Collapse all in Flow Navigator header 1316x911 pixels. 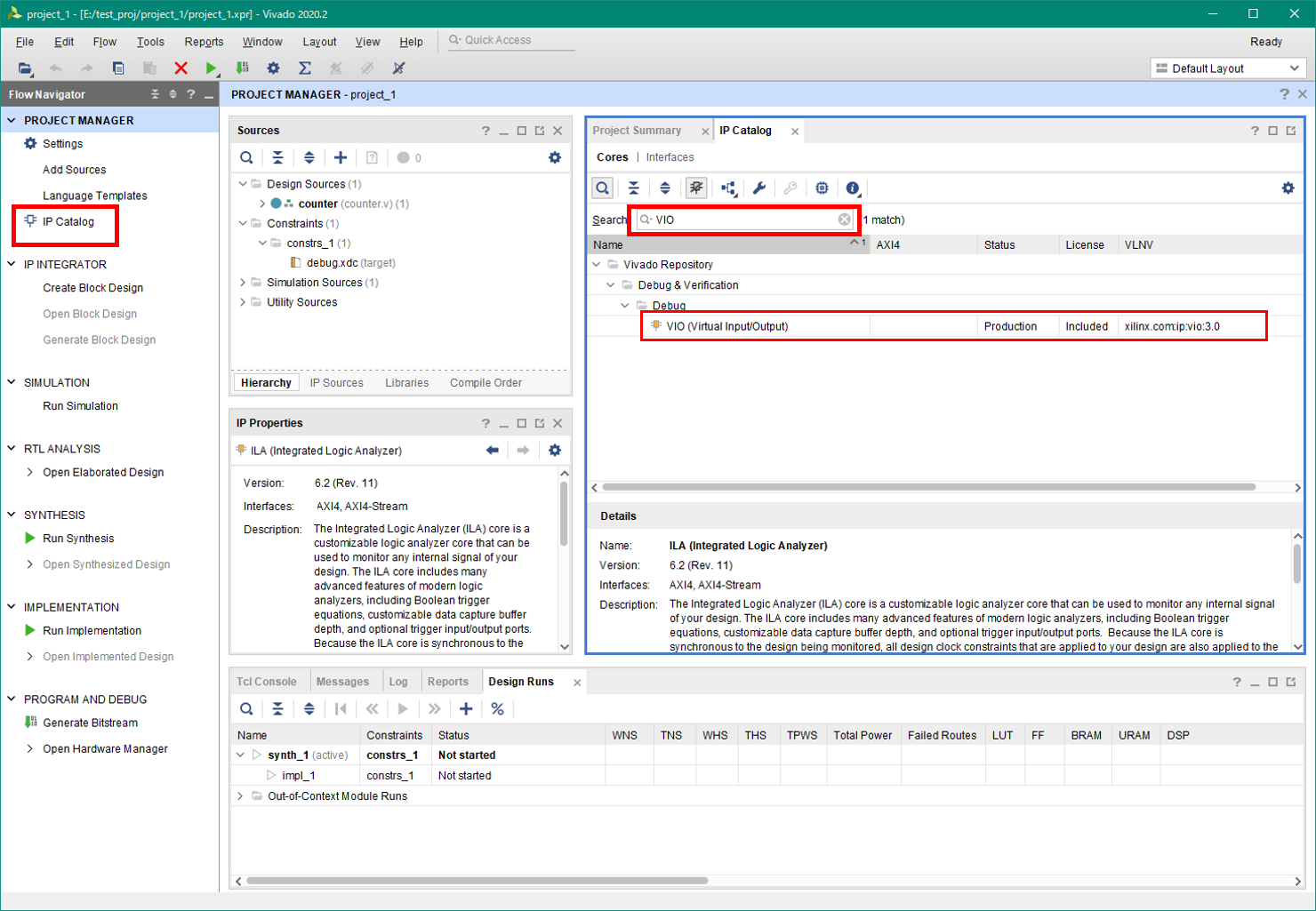[x=155, y=94]
